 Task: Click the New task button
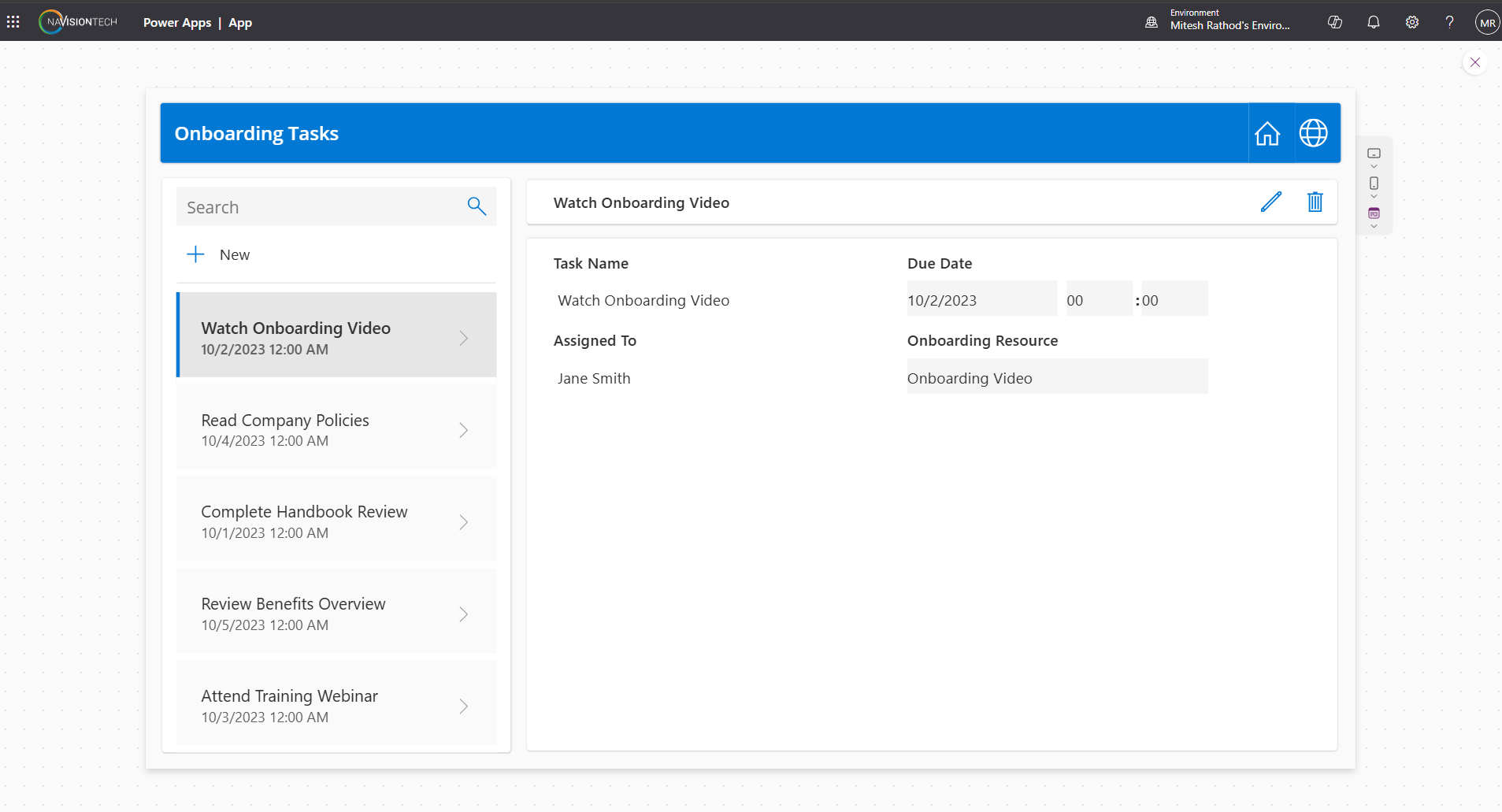pos(219,254)
